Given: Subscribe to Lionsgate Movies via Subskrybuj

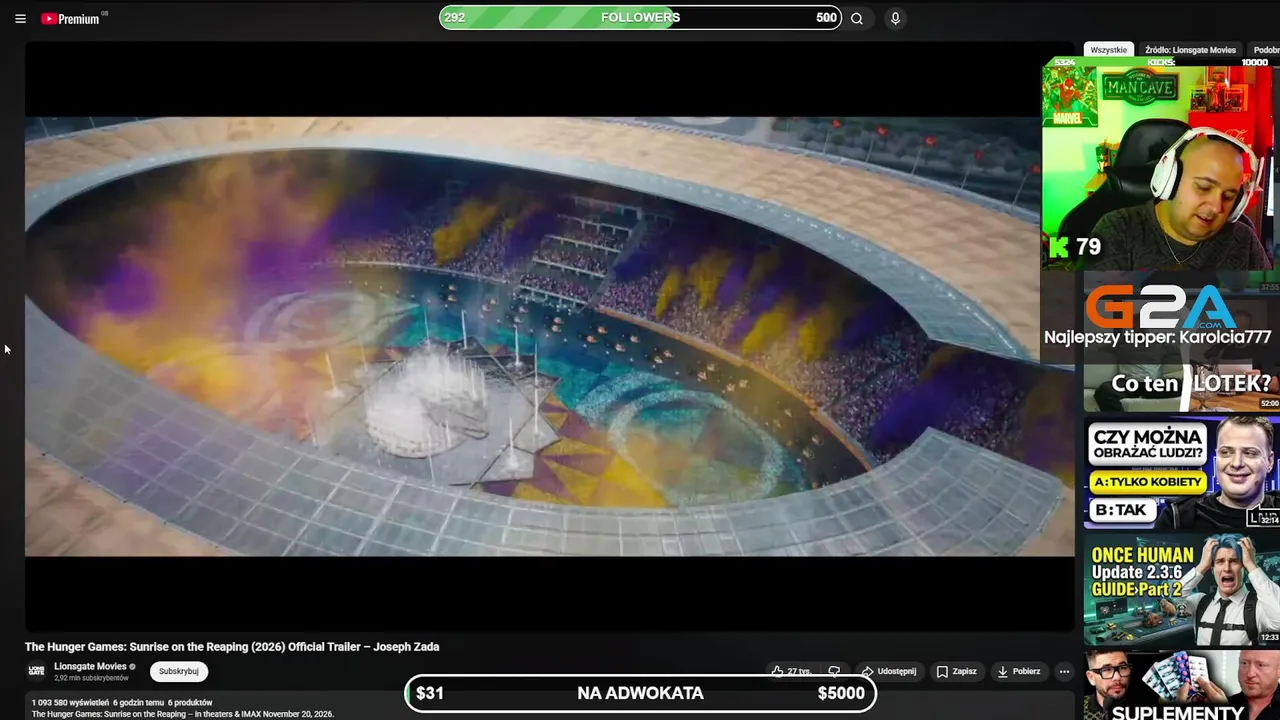Looking at the screenshot, I should tap(179, 672).
